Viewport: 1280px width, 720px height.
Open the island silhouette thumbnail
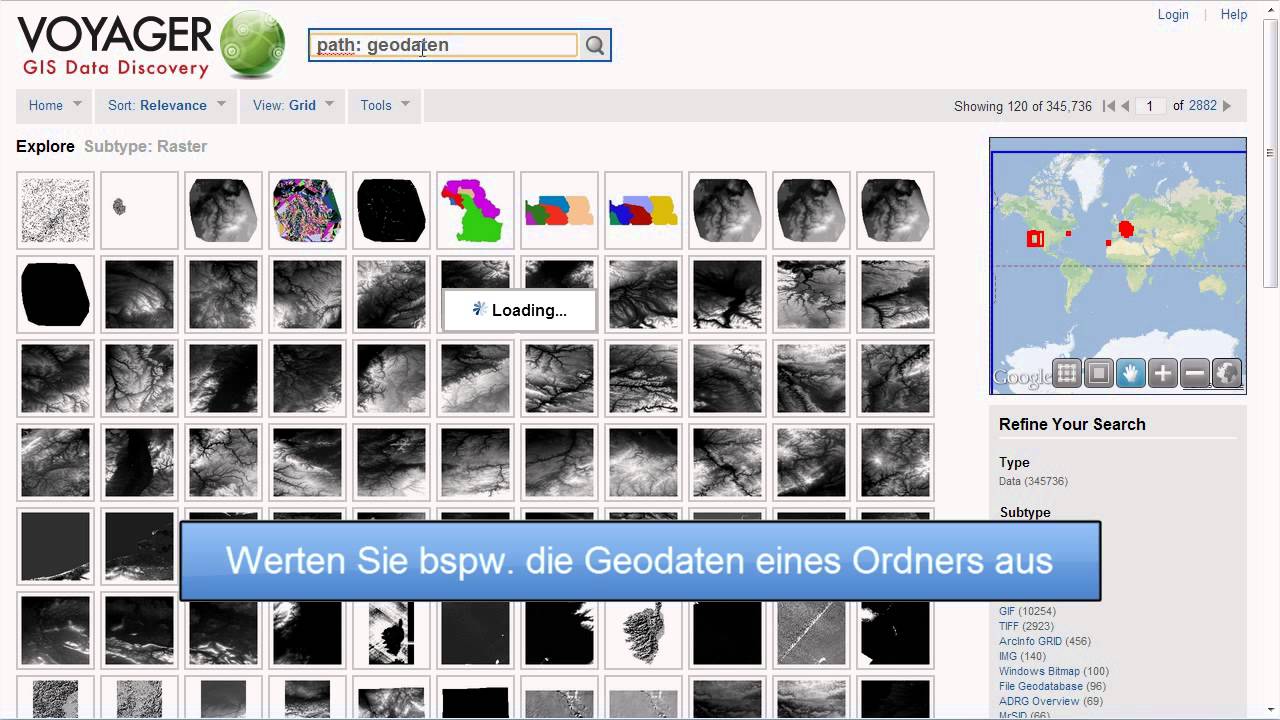point(643,631)
